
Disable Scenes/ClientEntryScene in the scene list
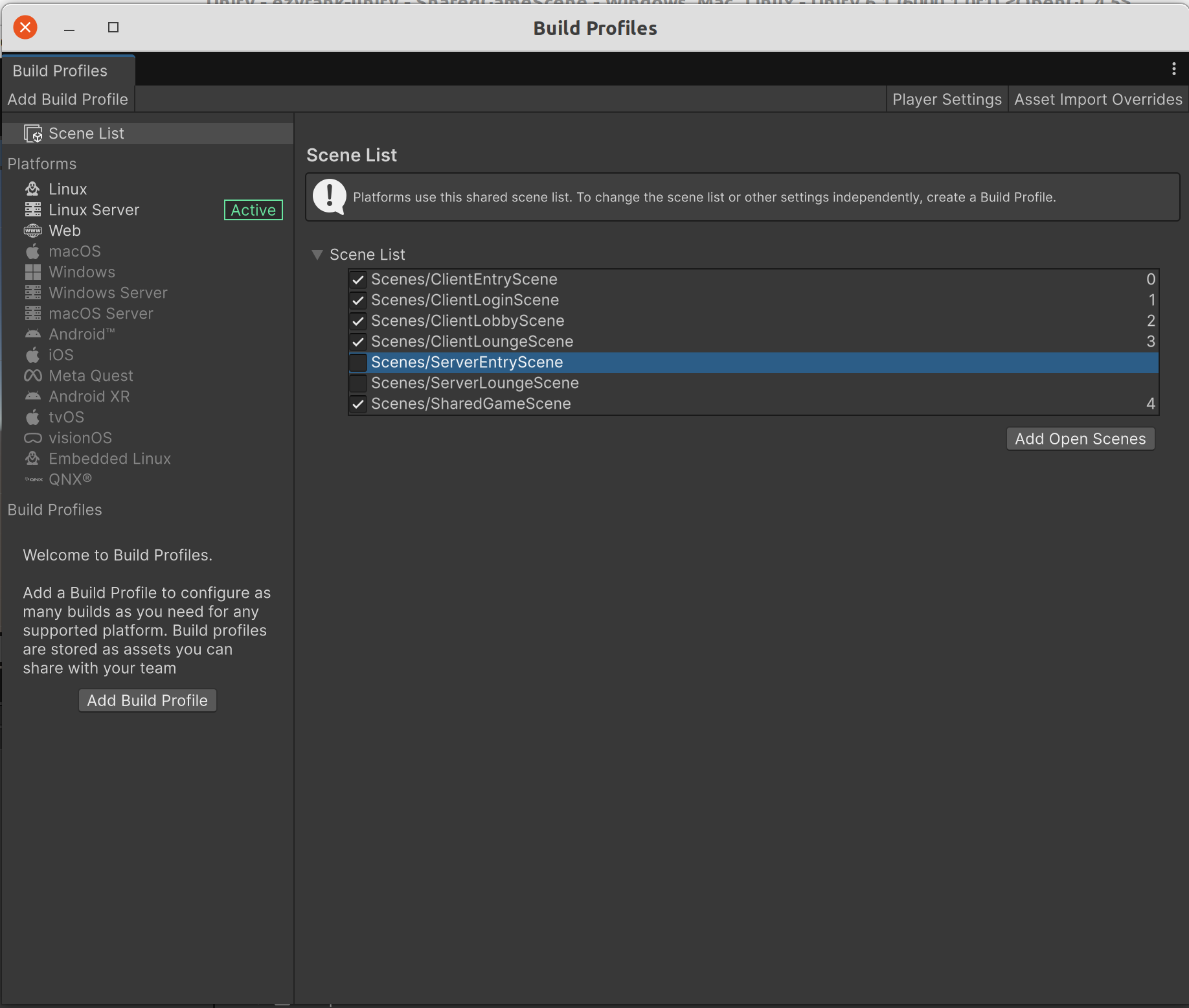[x=359, y=279]
